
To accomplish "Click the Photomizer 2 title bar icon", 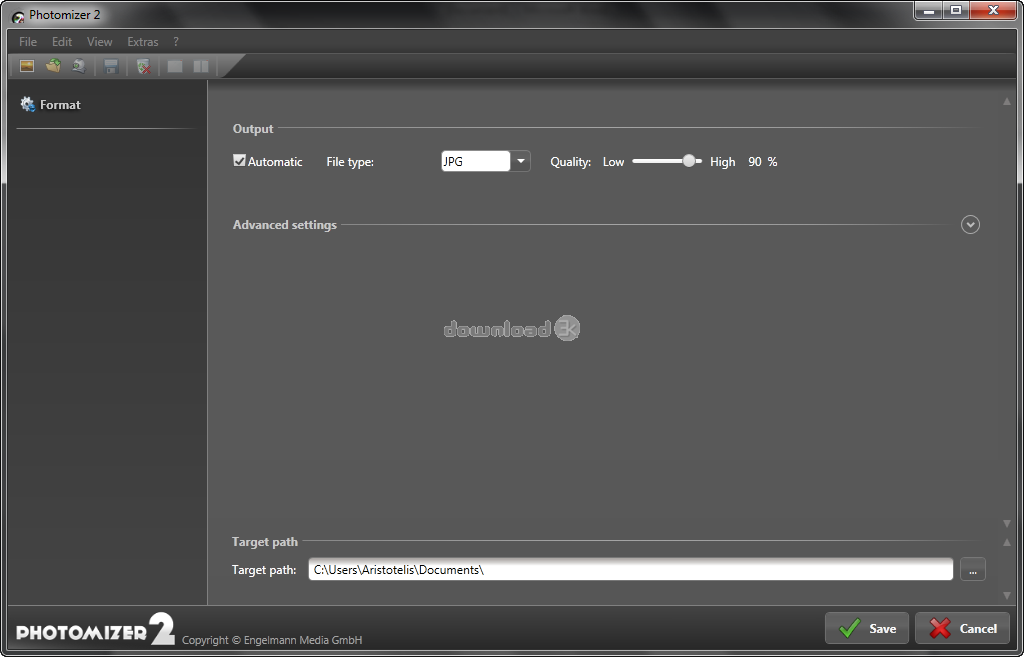I will 18,16.
